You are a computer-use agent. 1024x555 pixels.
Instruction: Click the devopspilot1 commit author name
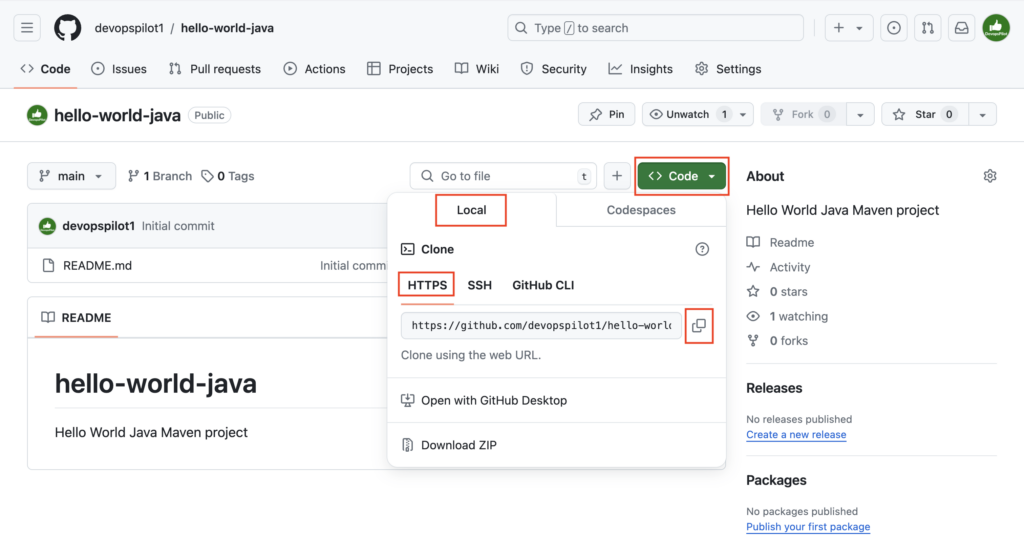click(x=99, y=226)
